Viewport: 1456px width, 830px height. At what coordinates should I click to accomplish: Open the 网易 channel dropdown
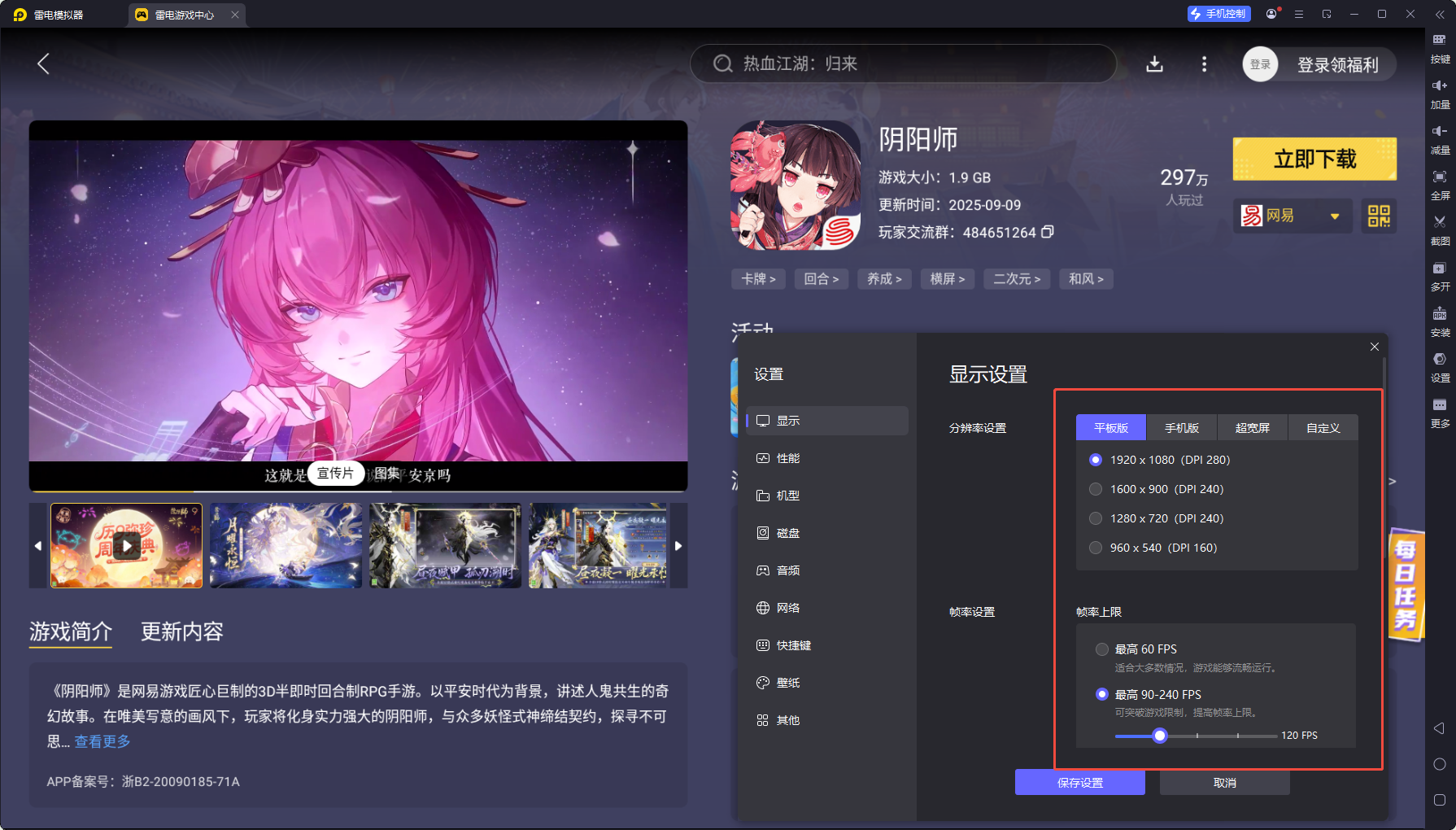[1293, 216]
